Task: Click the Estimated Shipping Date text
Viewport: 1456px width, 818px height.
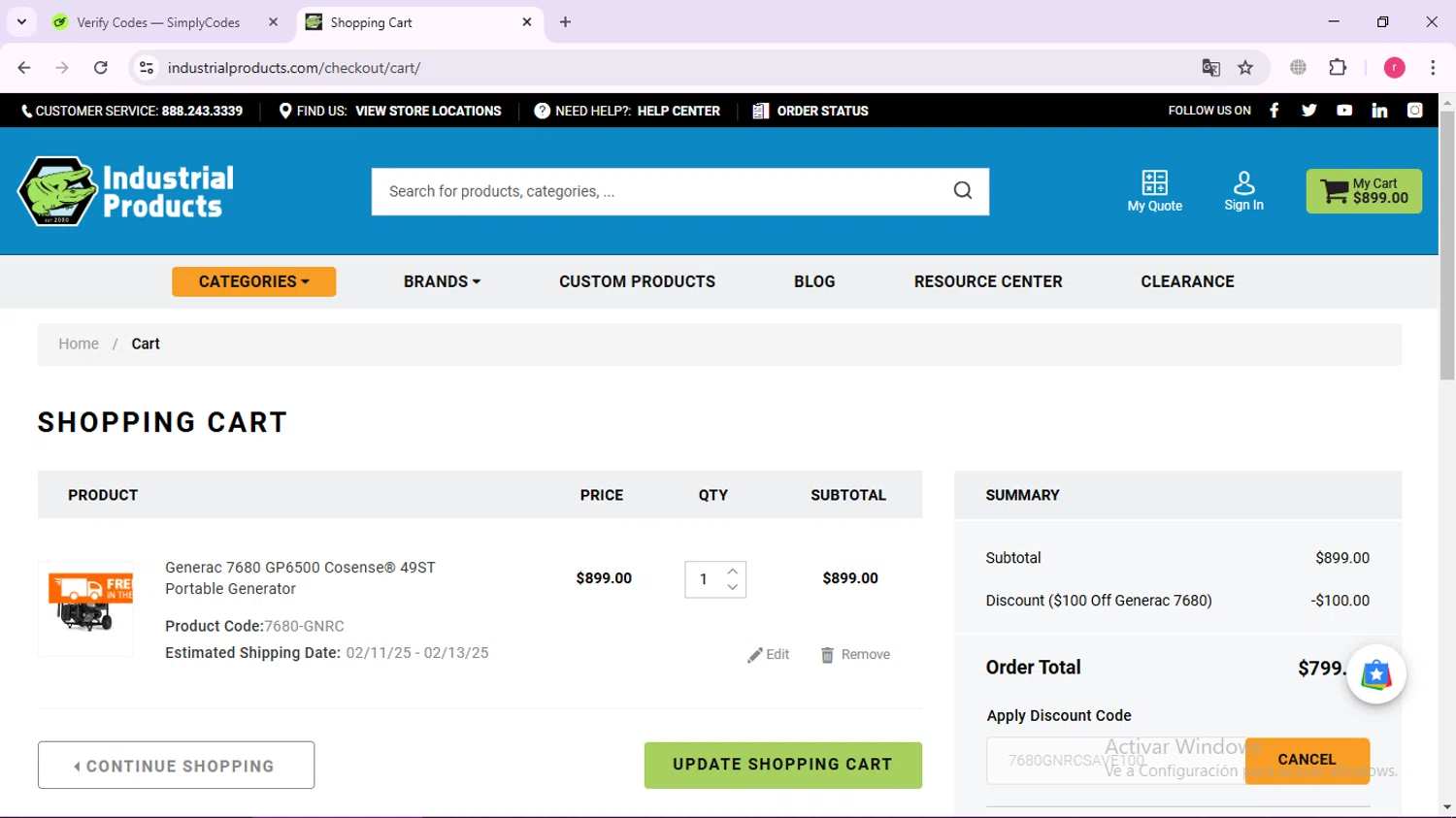Action: click(x=327, y=653)
